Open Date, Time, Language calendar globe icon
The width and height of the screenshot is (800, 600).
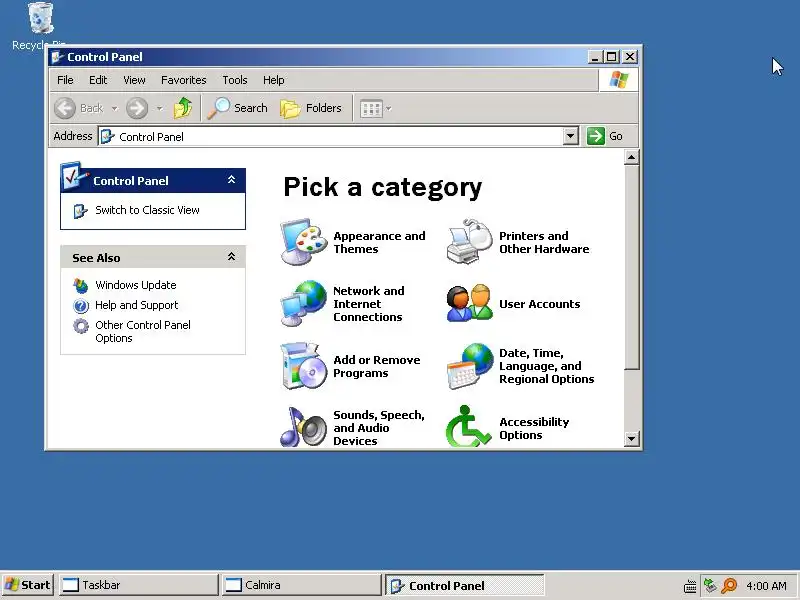pos(469,366)
